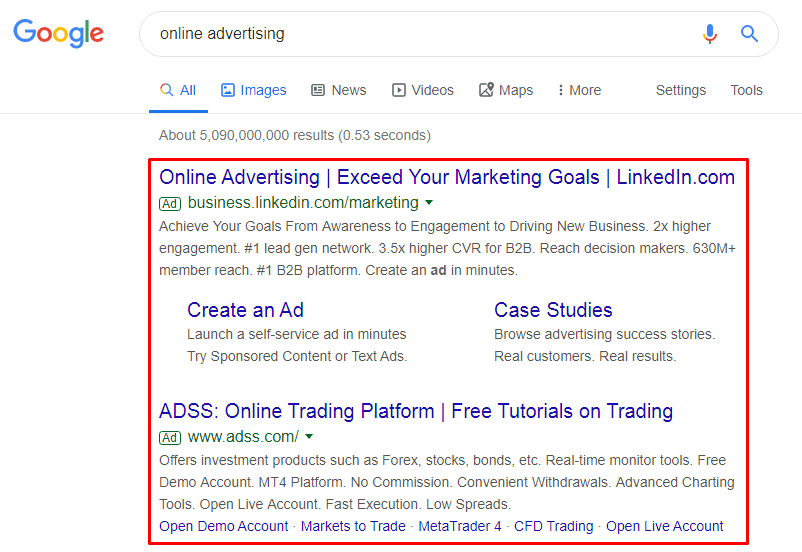Open the Open Demo Account link
Image resolution: width=802 pixels, height=552 pixels.
click(x=224, y=526)
